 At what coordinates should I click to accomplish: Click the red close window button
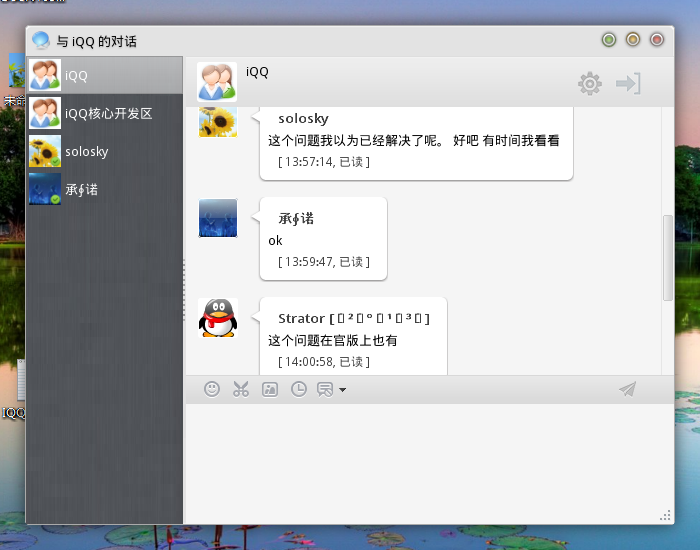point(657,40)
